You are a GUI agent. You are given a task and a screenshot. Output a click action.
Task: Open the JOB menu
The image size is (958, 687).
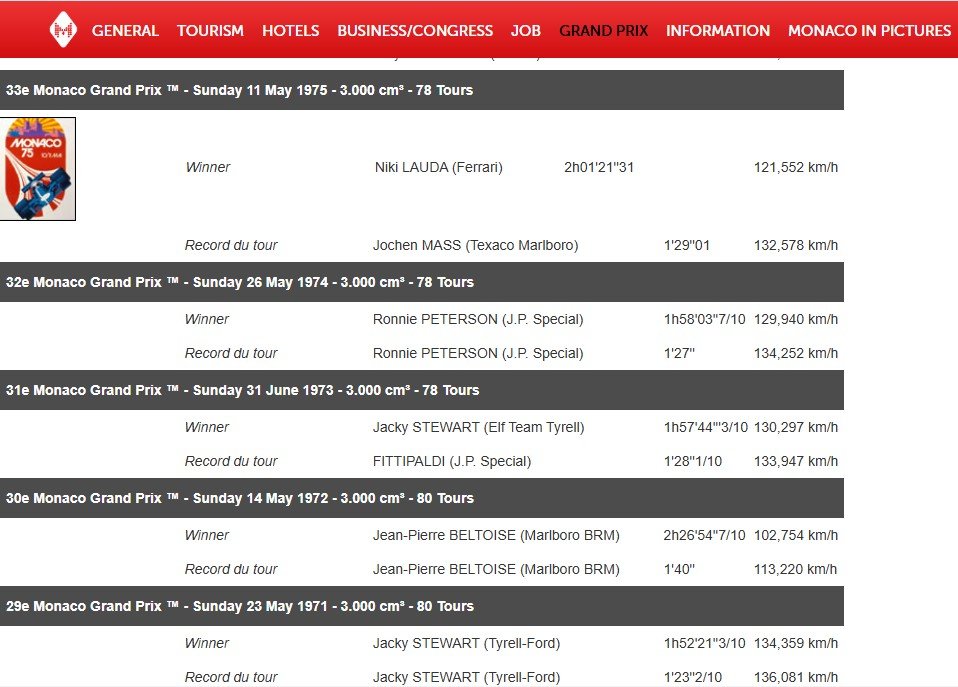coord(525,31)
